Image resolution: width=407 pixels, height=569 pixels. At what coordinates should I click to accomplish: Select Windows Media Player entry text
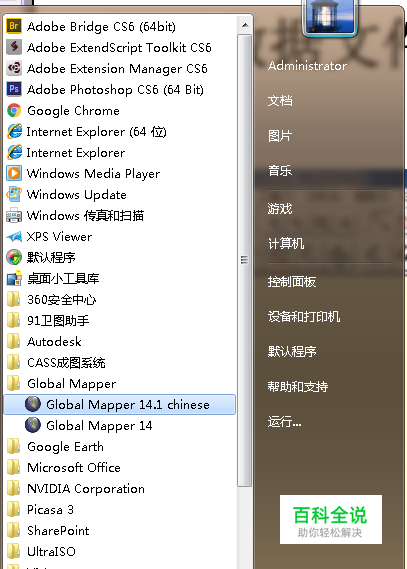click(93, 174)
